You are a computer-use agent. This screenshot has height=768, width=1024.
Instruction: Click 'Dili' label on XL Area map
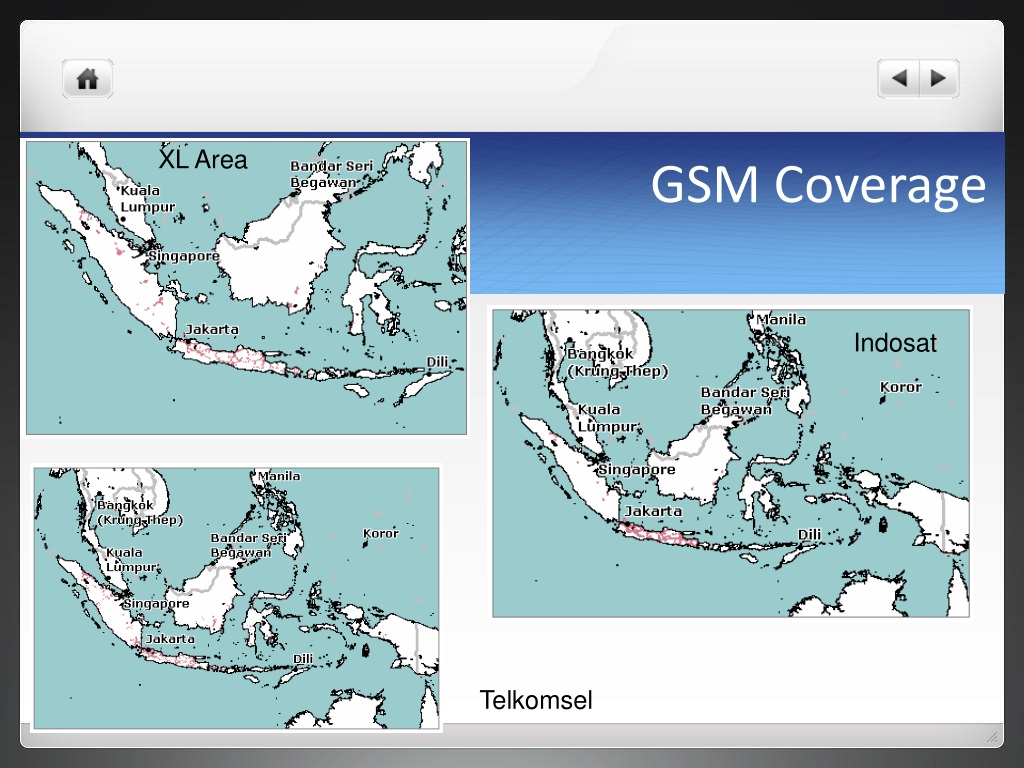[x=438, y=362]
